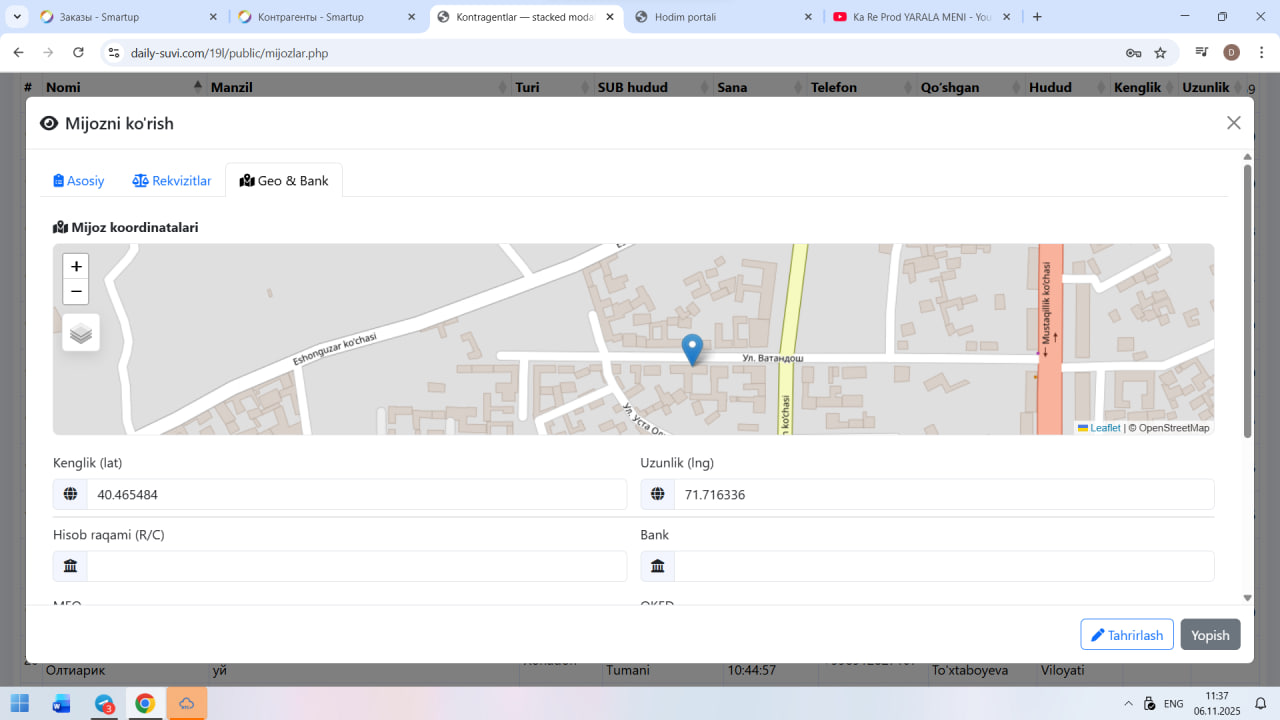Close the Mijozni ko'rish dialog with X
Screen dimensions: 1280x720
1234,123
